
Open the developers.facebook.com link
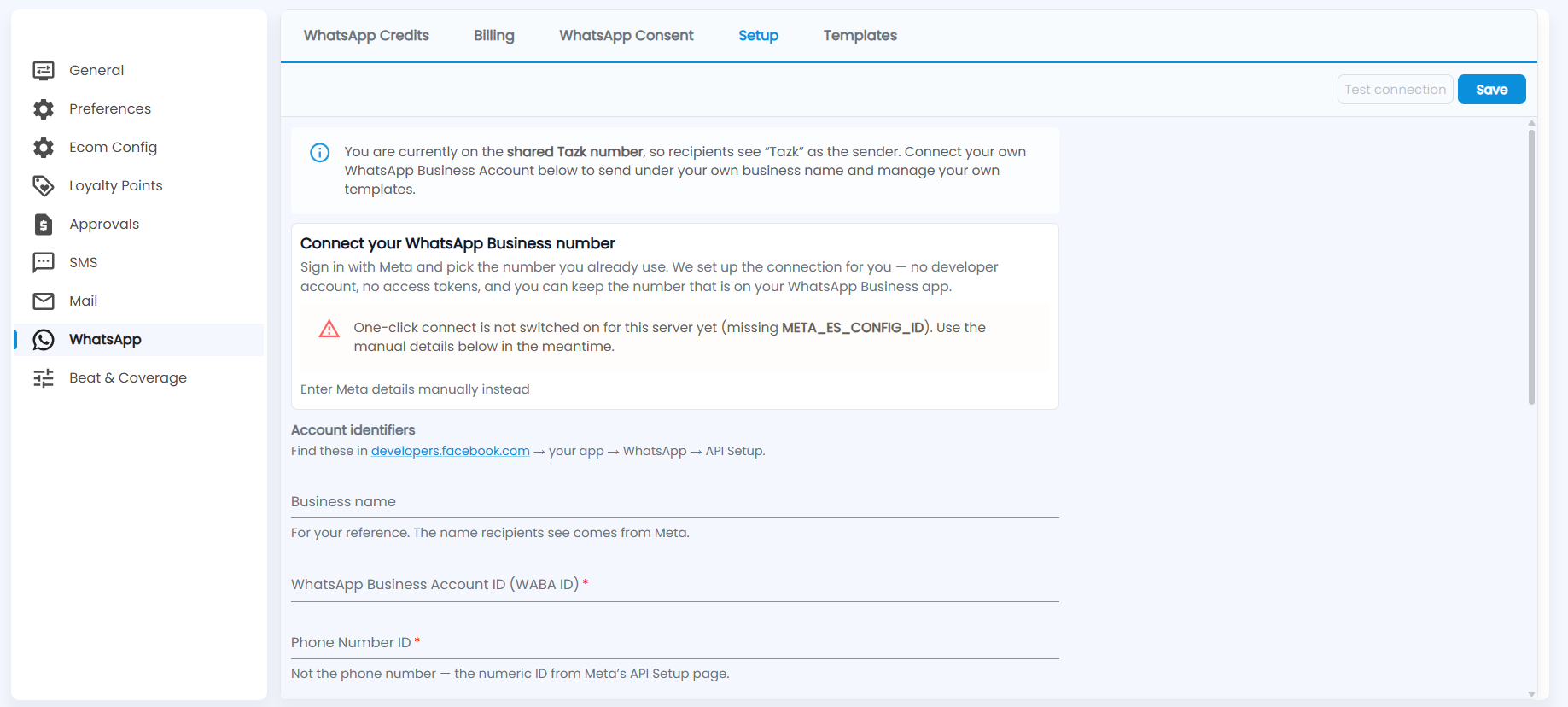(451, 451)
